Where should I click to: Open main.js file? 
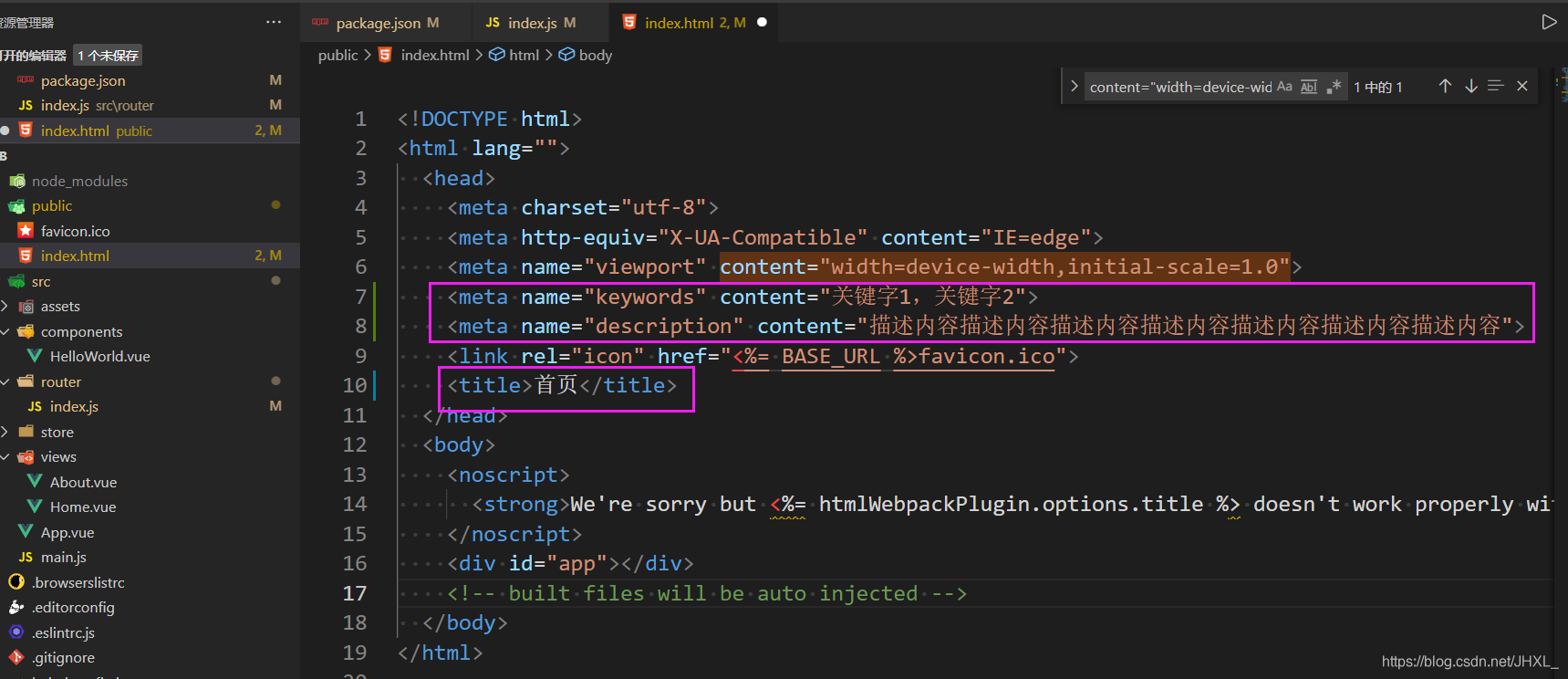150,557
